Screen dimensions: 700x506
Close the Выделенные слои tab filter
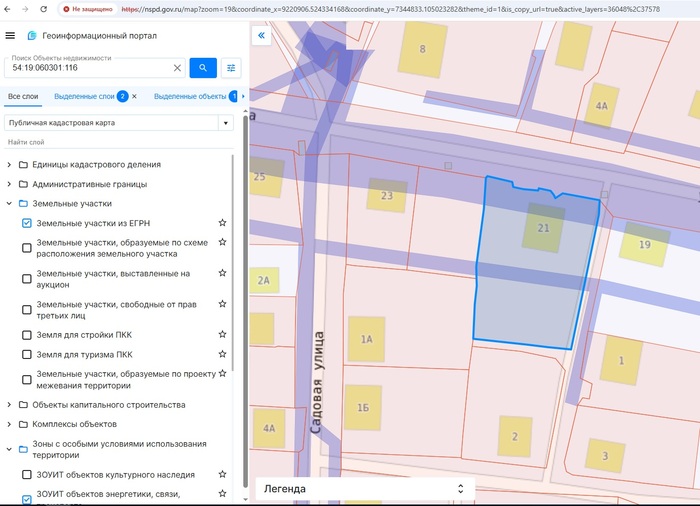[134, 96]
